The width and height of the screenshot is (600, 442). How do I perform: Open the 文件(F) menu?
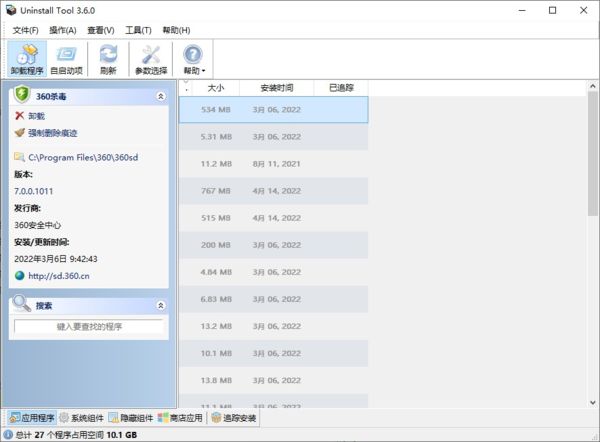[x=26, y=30]
